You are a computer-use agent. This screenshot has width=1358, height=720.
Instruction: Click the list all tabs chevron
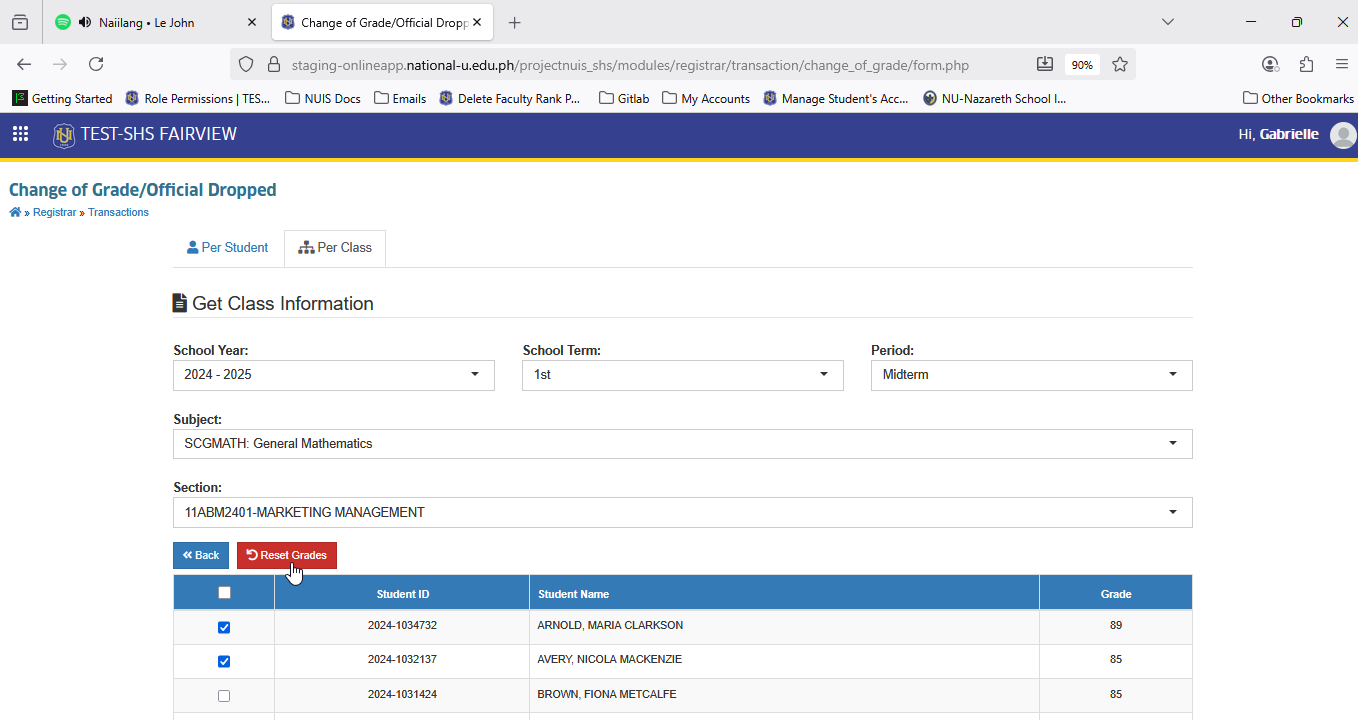1167,22
